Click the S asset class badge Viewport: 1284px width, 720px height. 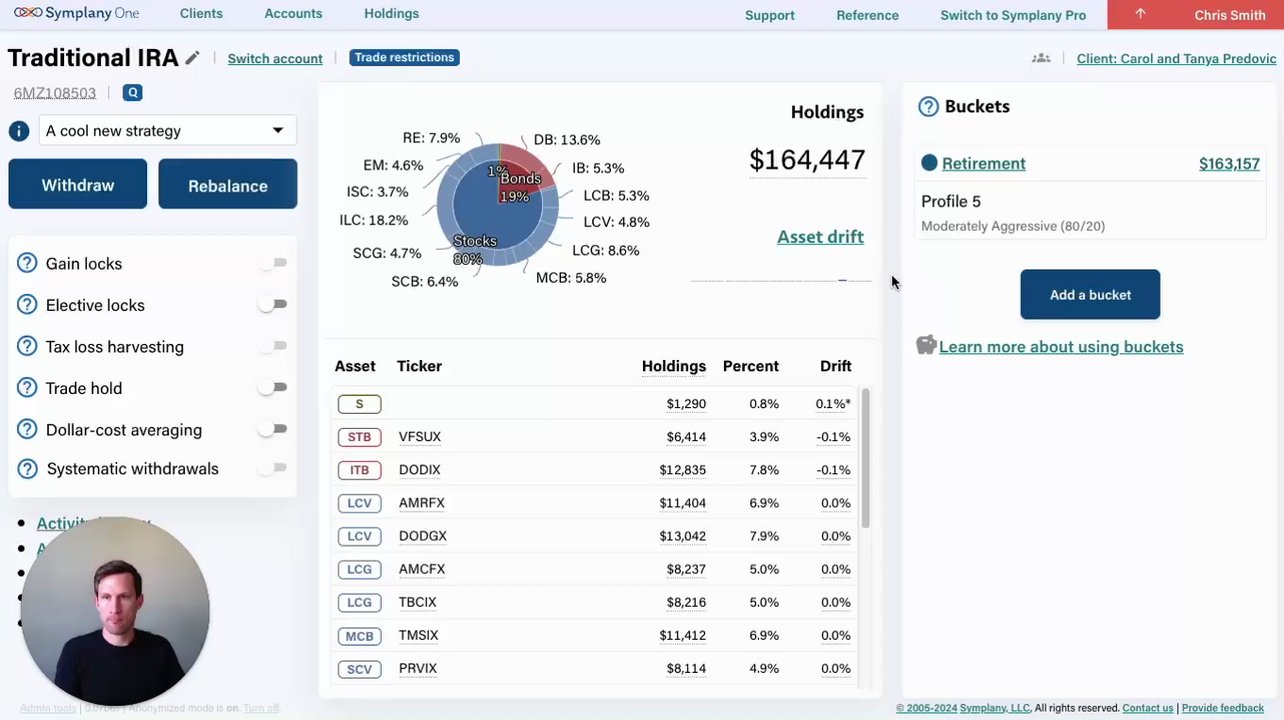click(359, 404)
